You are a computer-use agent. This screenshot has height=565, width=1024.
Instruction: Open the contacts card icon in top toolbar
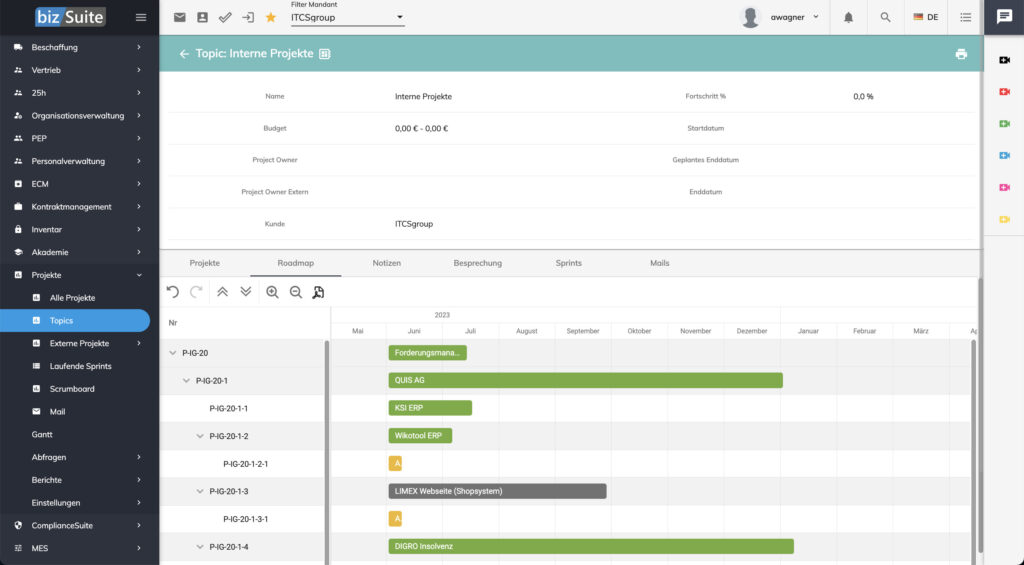pos(202,18)
